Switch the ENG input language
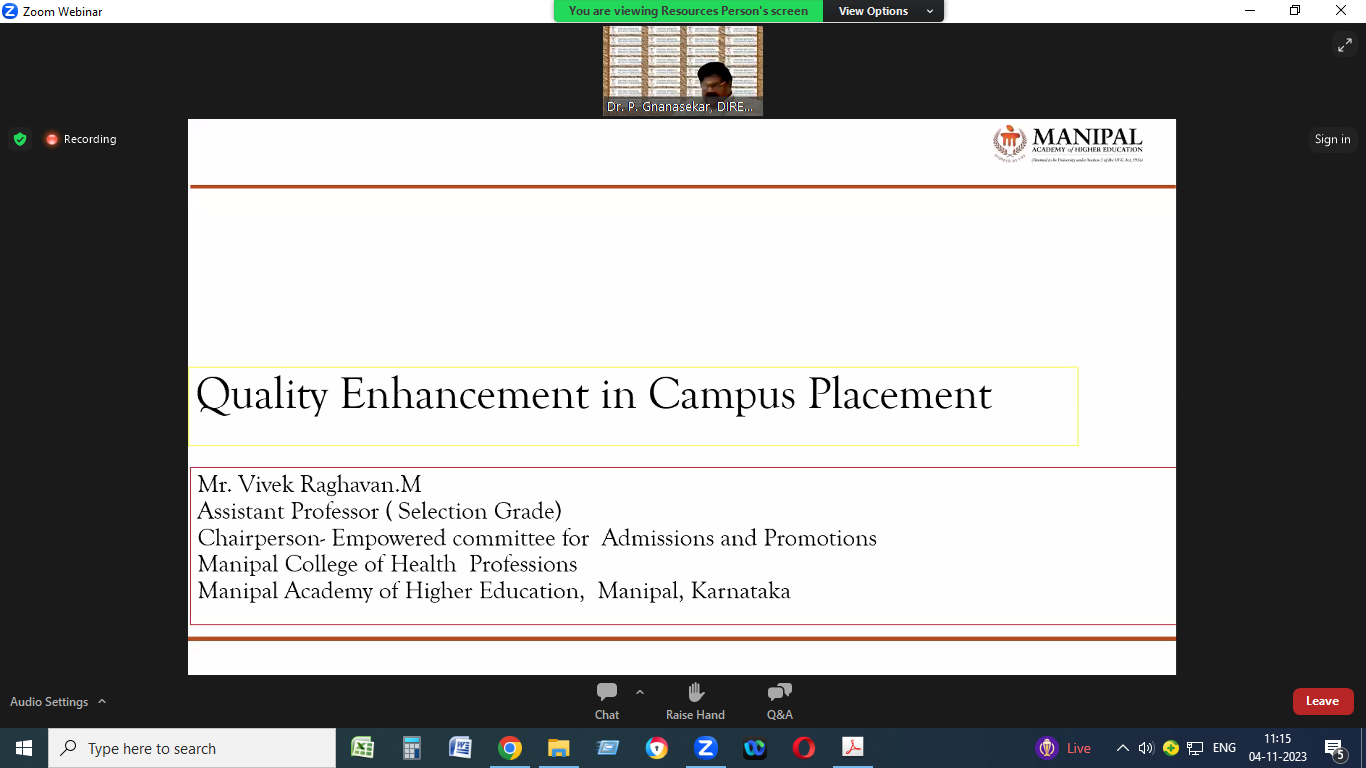This screenshot has height=768, width=1366. pos(1224,748)
